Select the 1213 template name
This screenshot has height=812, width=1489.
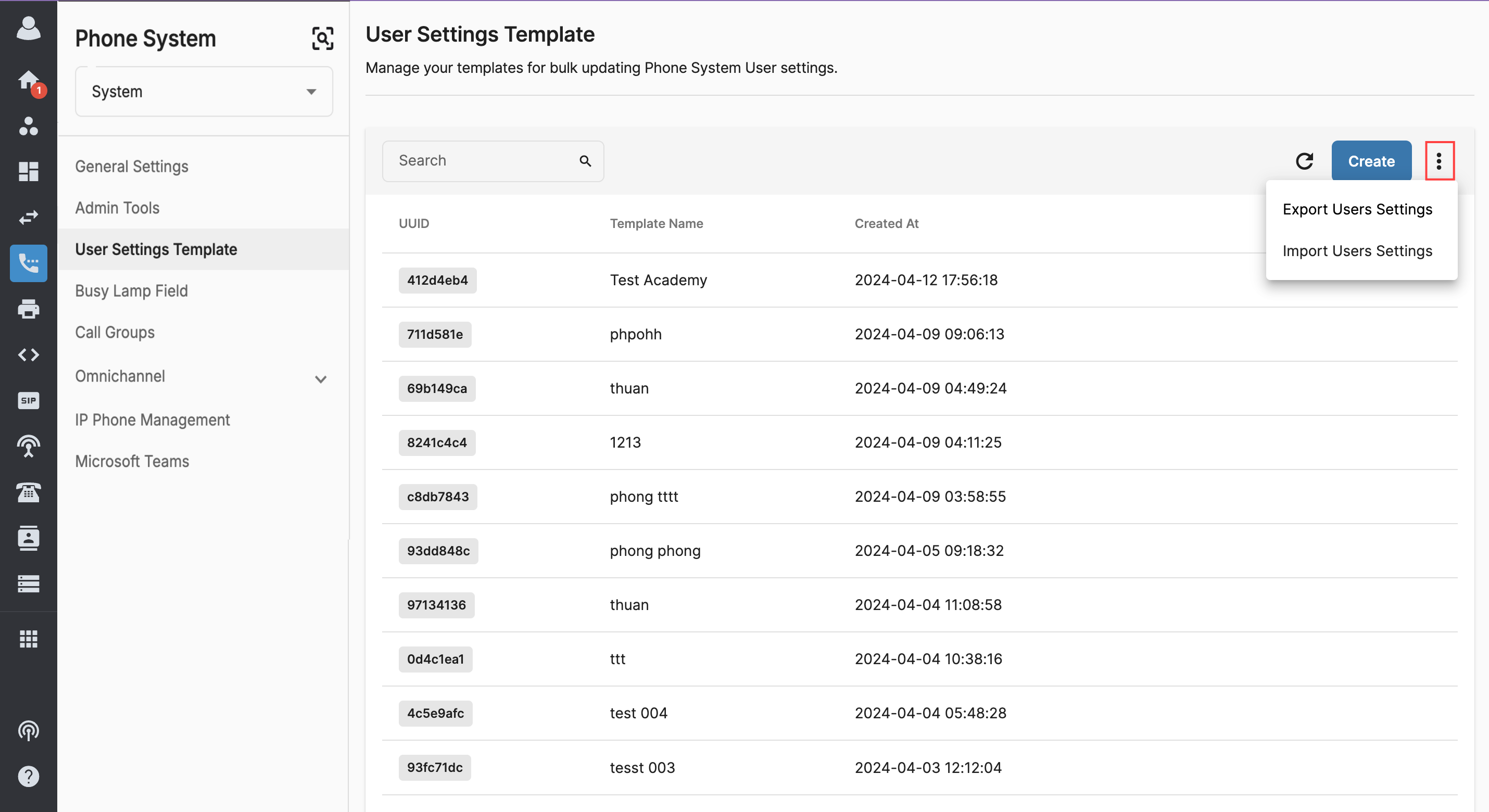625,443
